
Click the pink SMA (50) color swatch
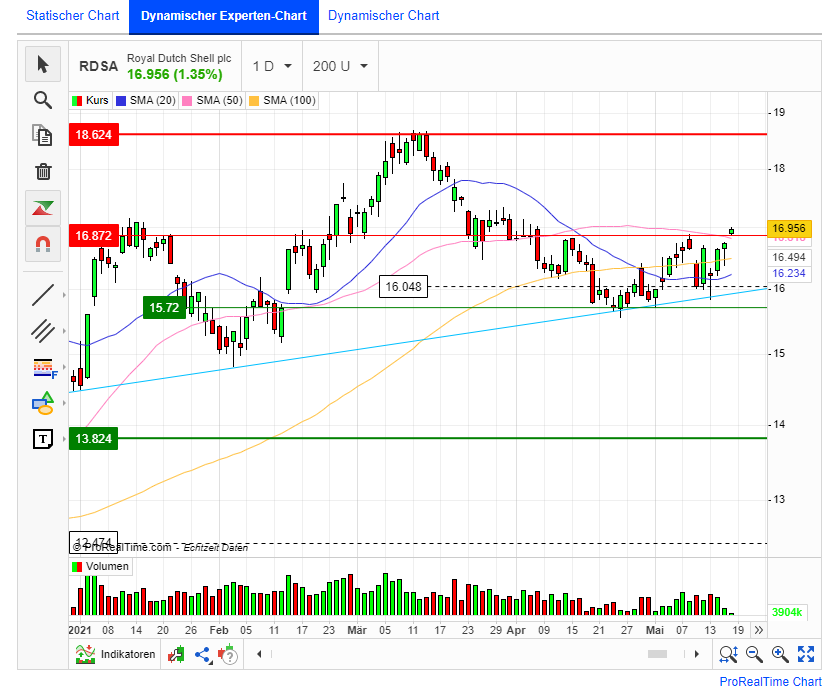187,101
